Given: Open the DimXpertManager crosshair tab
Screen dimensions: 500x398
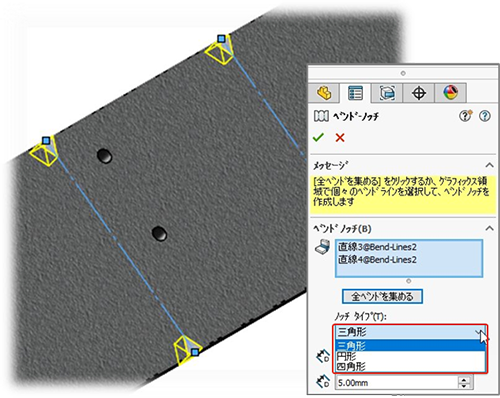Looking at the screenshot, I should [x=419, y=93].
